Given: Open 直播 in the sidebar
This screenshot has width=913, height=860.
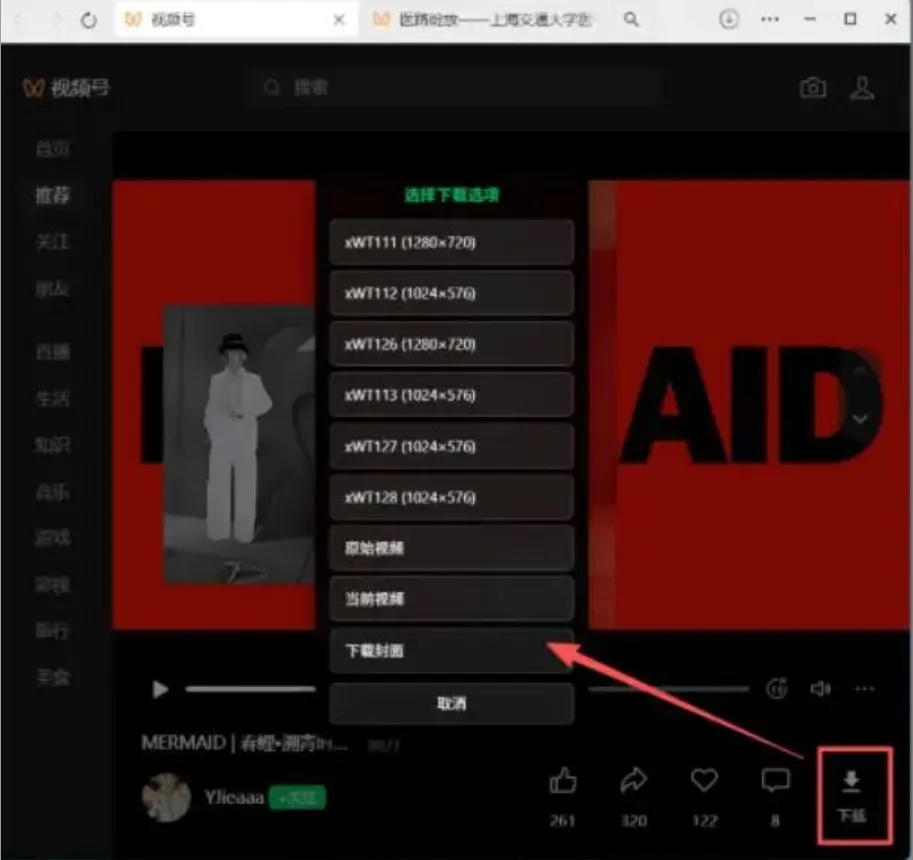Looking at the screenshot, I should (x=52, y=352).
